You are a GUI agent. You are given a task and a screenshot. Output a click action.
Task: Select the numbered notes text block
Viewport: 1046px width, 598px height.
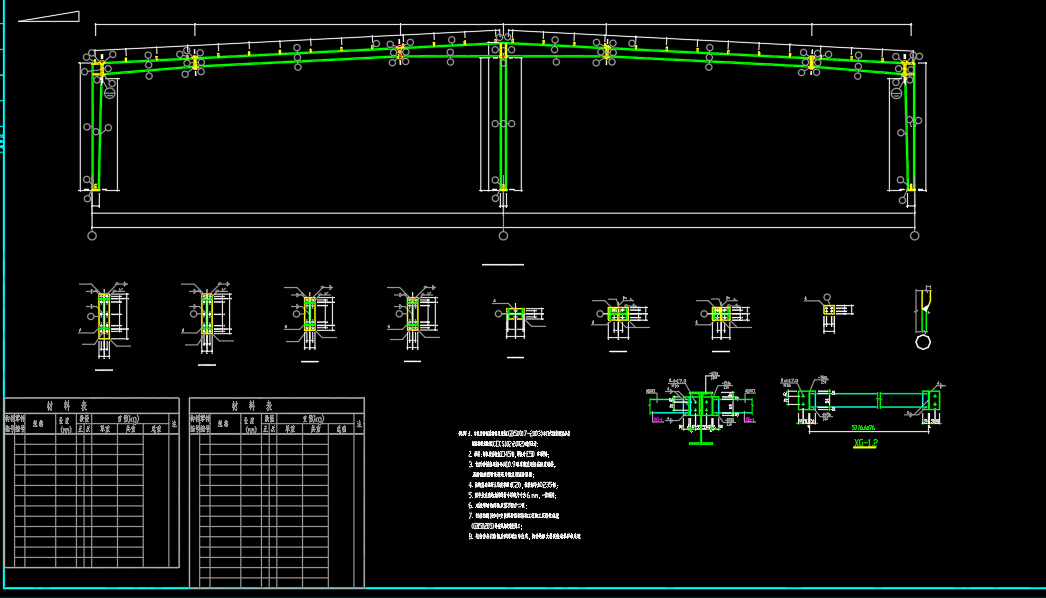coord(520,485)
